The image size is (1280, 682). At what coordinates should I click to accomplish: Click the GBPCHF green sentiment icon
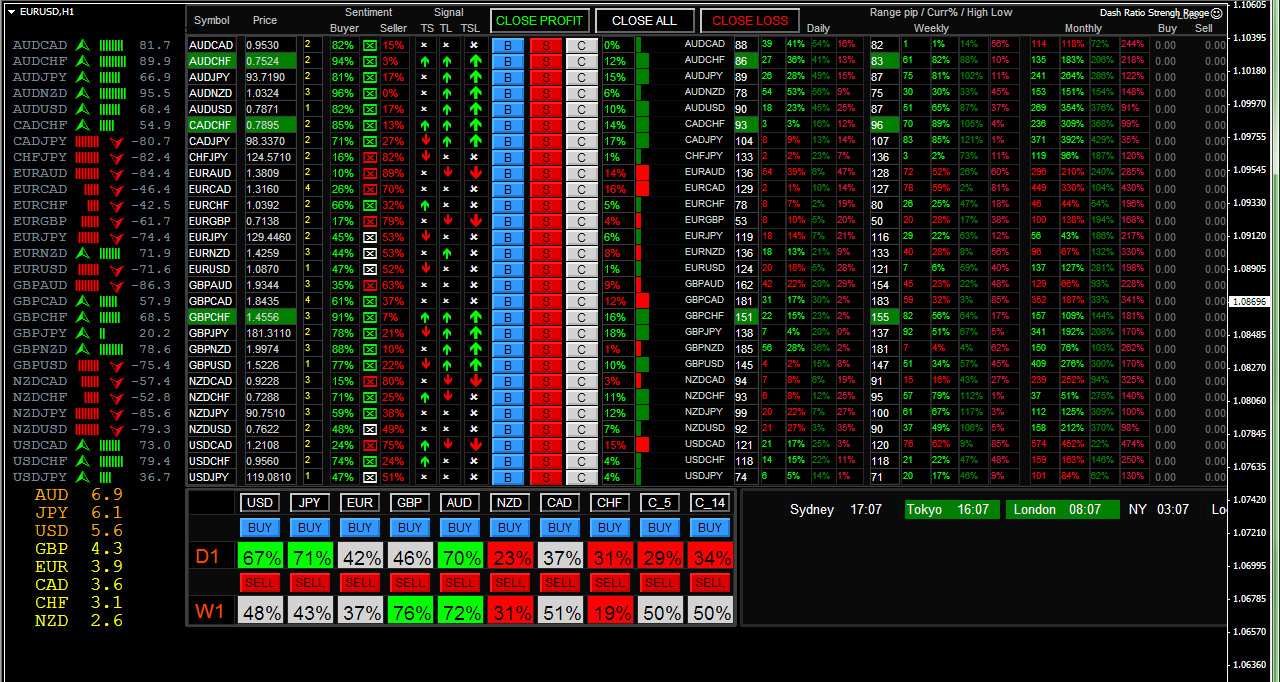tap(370, 318)
